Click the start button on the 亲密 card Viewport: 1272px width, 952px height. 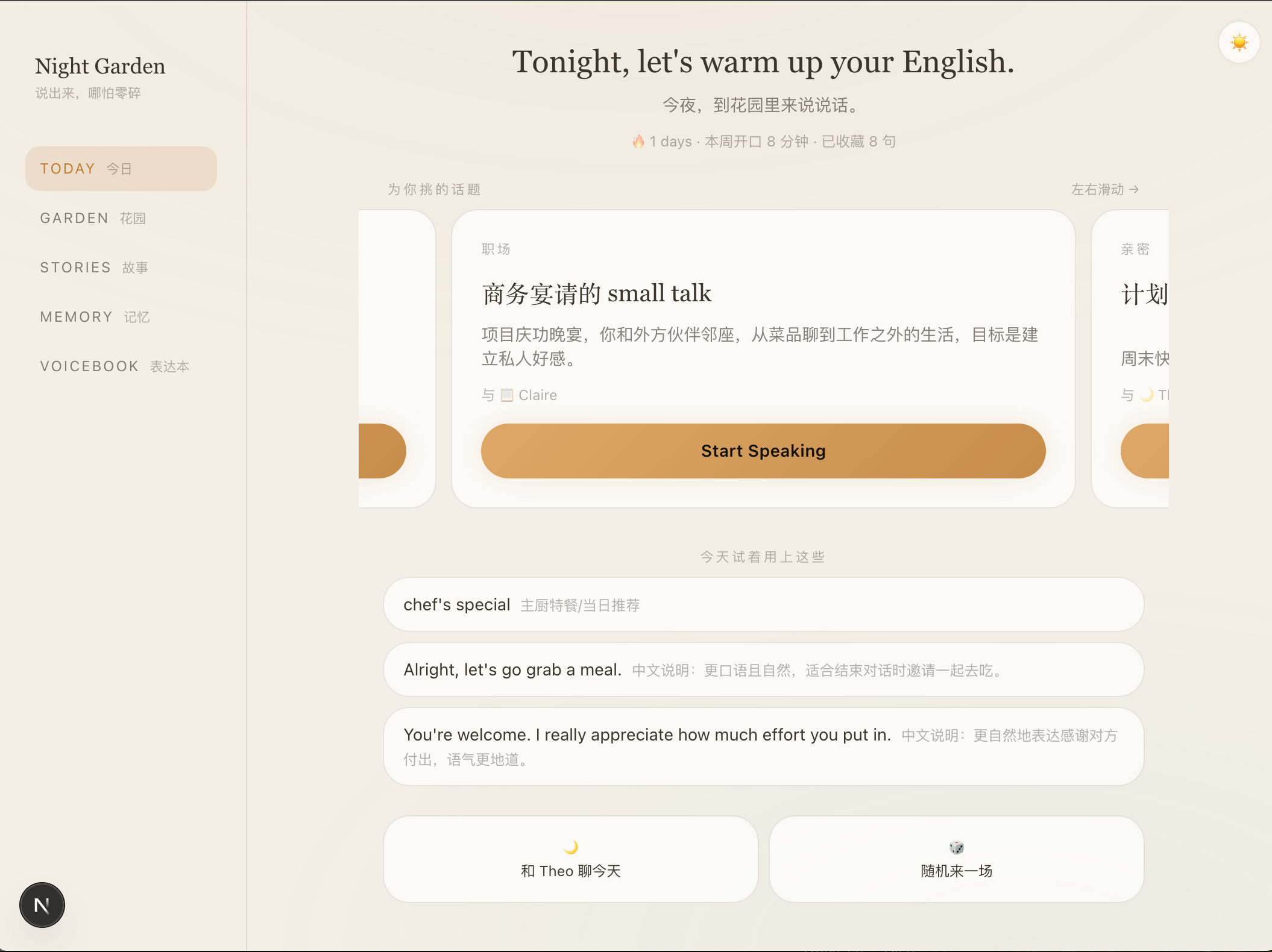1145,451
